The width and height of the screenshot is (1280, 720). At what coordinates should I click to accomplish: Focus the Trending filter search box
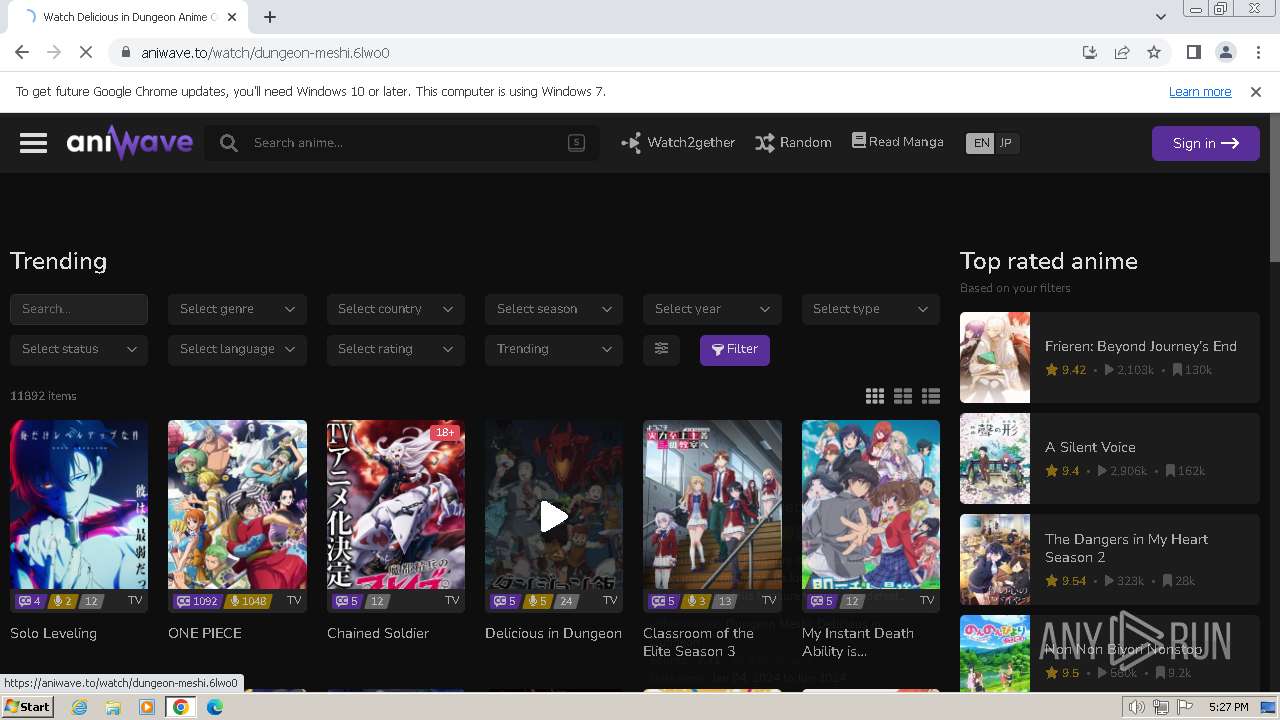point(79,309)
